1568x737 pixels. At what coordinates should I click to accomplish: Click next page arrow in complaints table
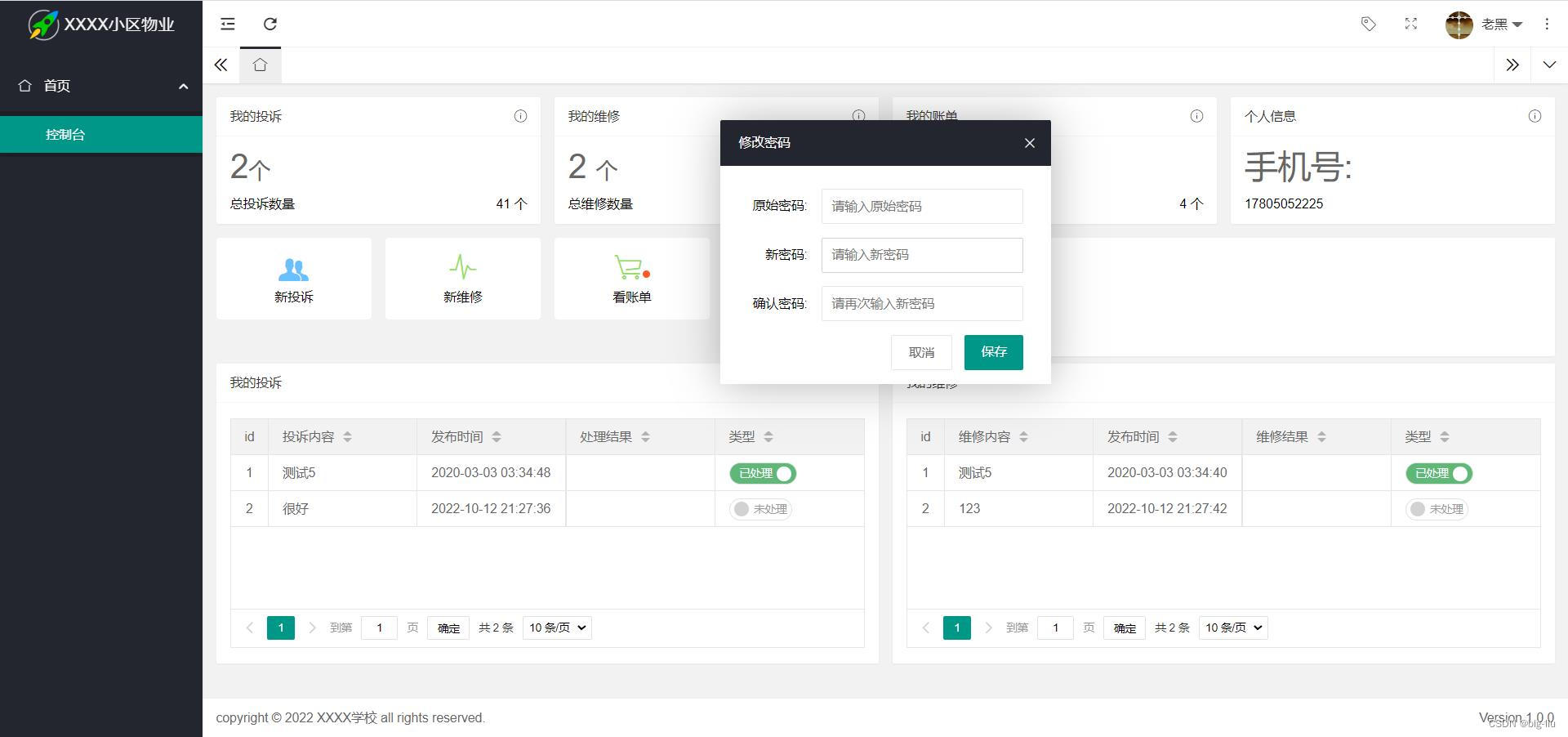[312, 628]
